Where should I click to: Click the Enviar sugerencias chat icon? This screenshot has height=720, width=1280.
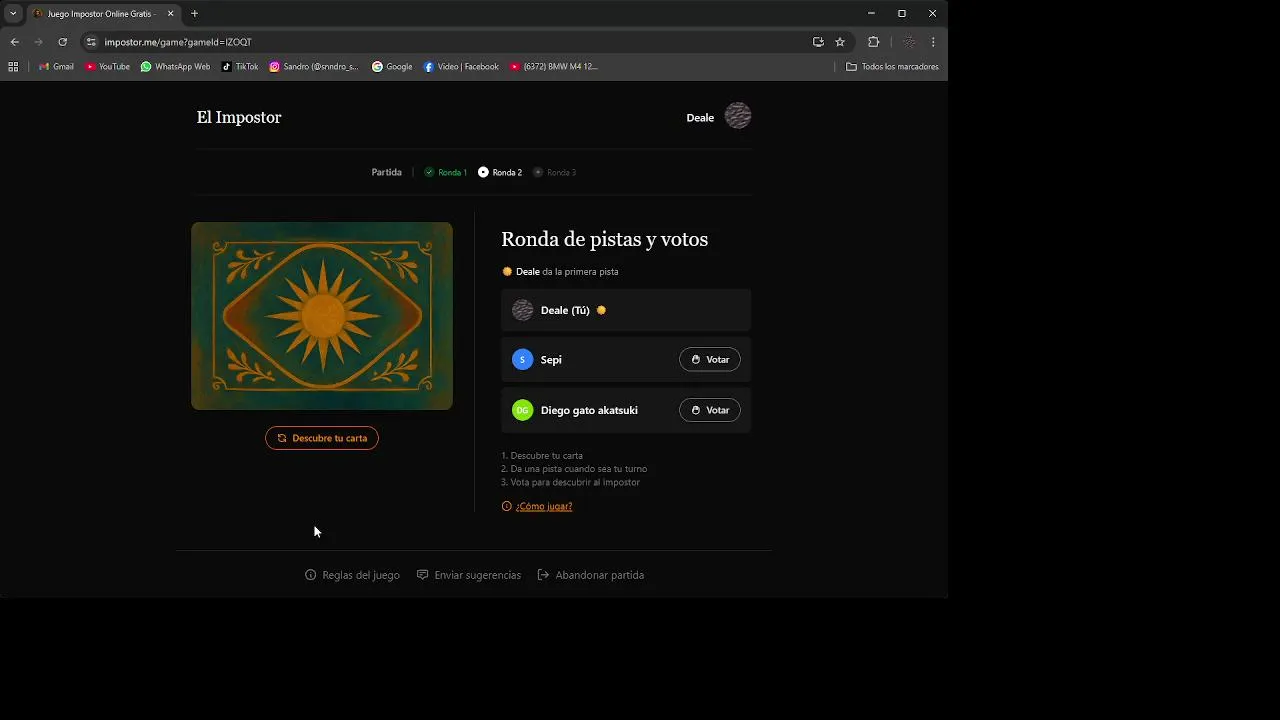click(423, 575)
